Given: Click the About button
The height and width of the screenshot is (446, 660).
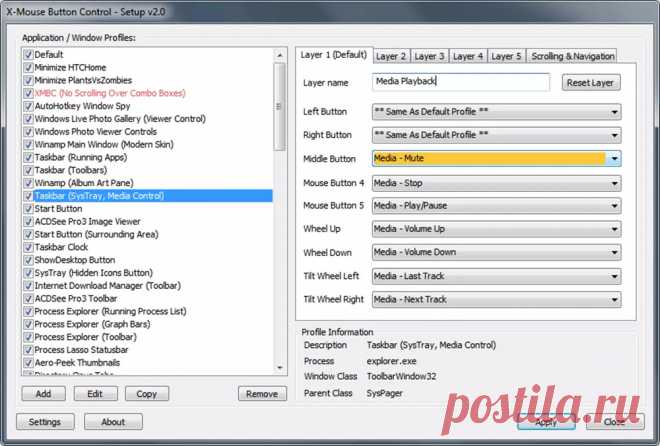Looking at the screenshot, I should (x=113, y=422).
